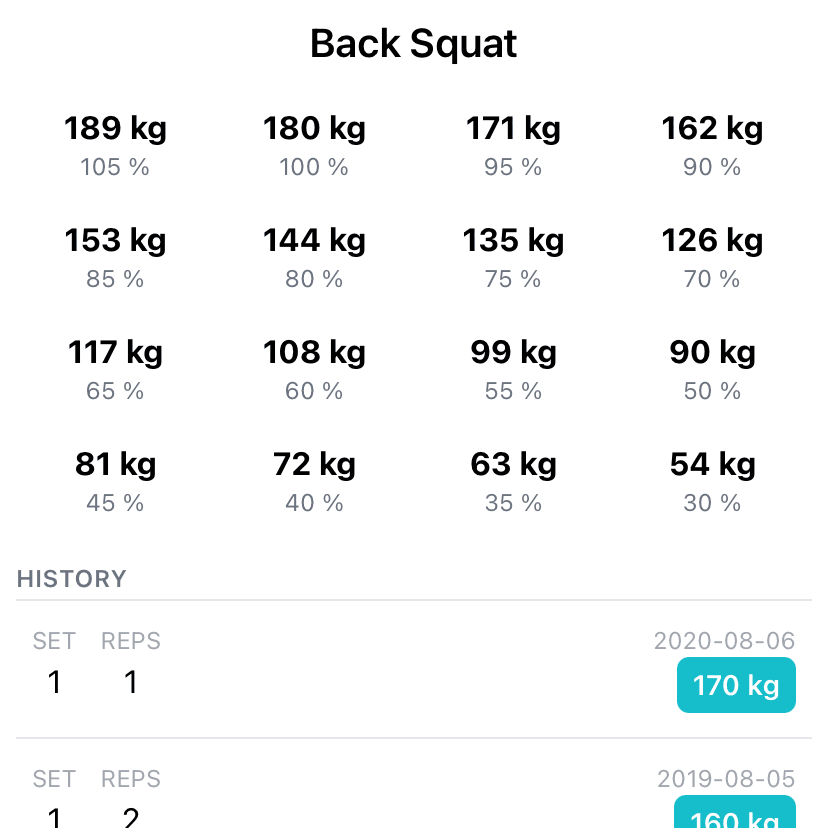Click the teal 170 kg badge
This screenshot has width=828, height=828.
(x=736, y=685)
